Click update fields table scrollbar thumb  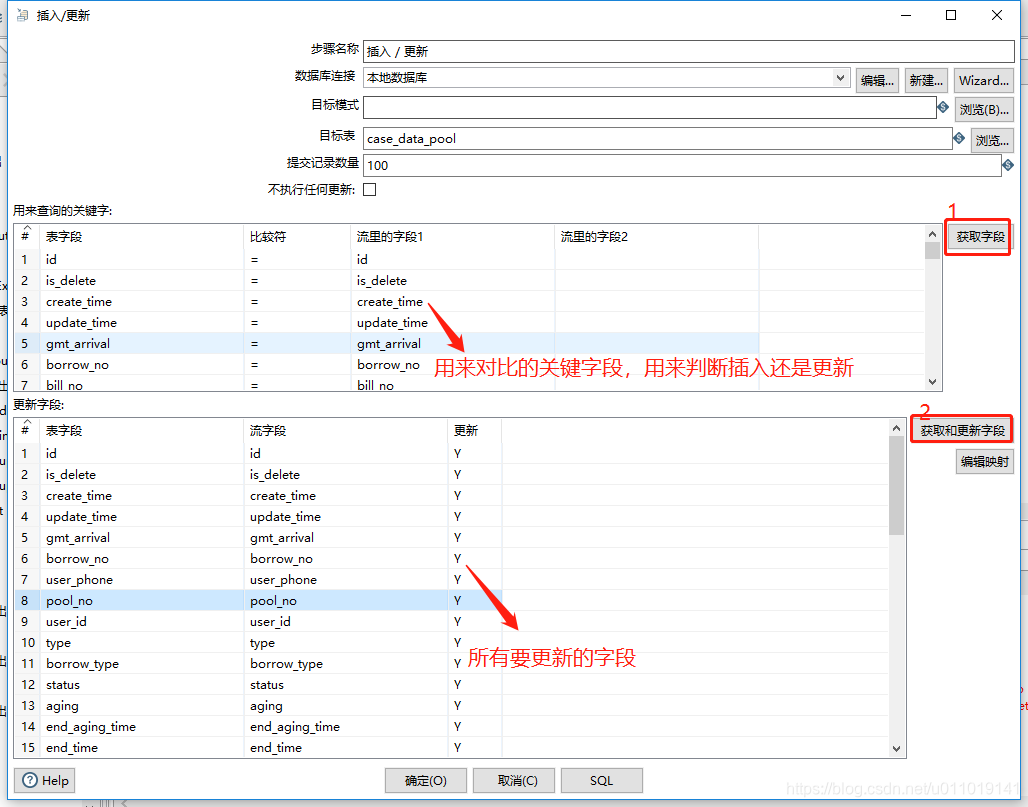pos(896,485)
